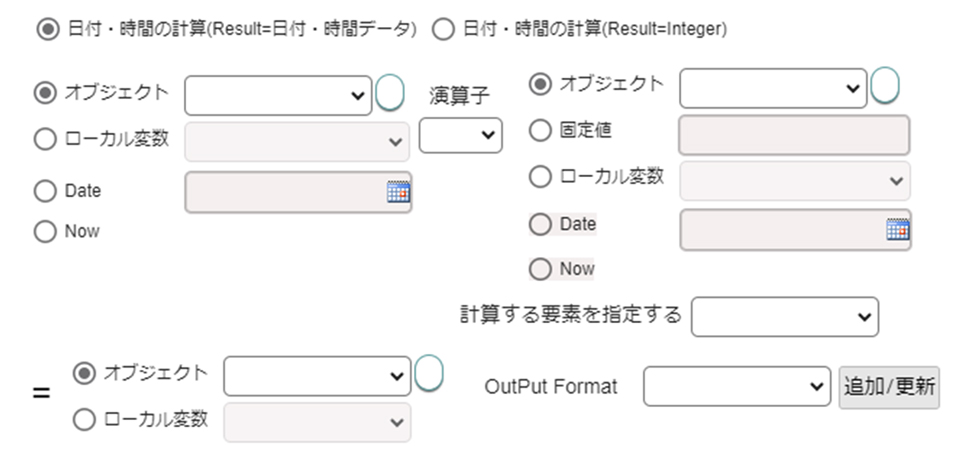Screen dimensions: 970x468
Task: Click round button beside result オブジェクト dropdown
Action: pyautogui.click(x=429, y=373)
